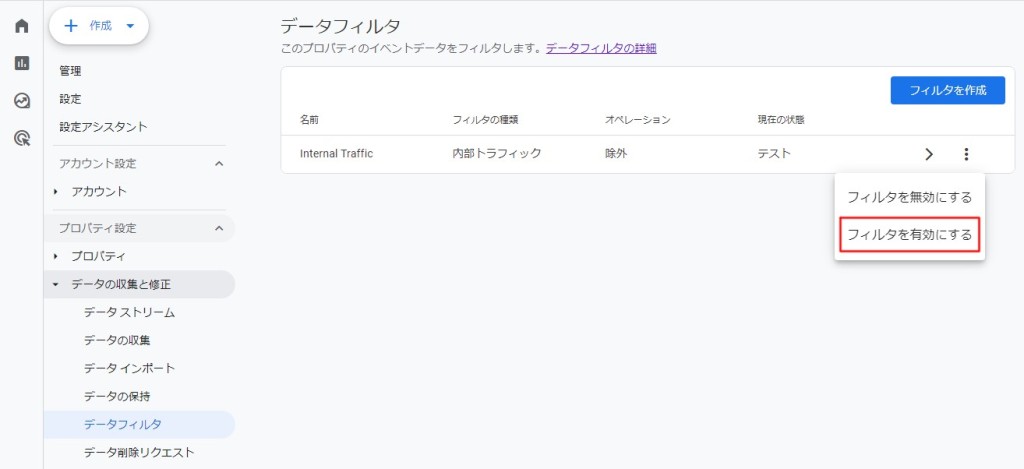Go to データ ストリーム in sidebar
Image resolution: width=1024 pixels, height=469 pixels.
coord(129,312)
